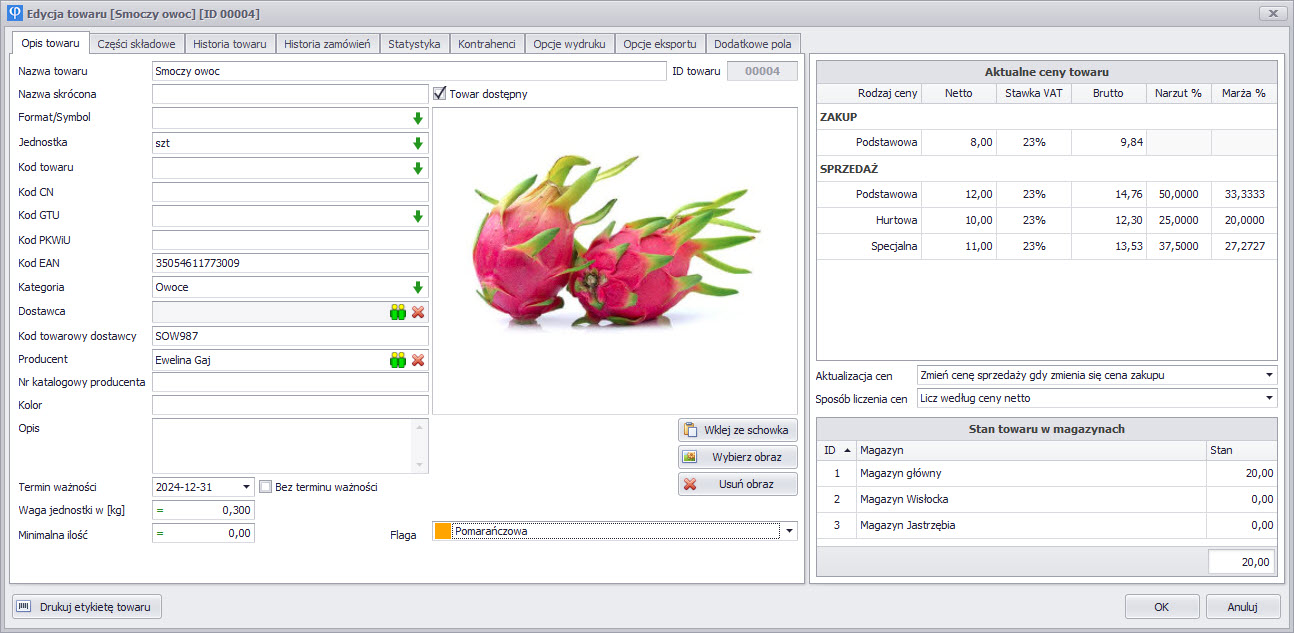Expand the Aktualizacja cen dropdown
Viewport: 1294px width, 633px height.
[x=1269, y=375]
